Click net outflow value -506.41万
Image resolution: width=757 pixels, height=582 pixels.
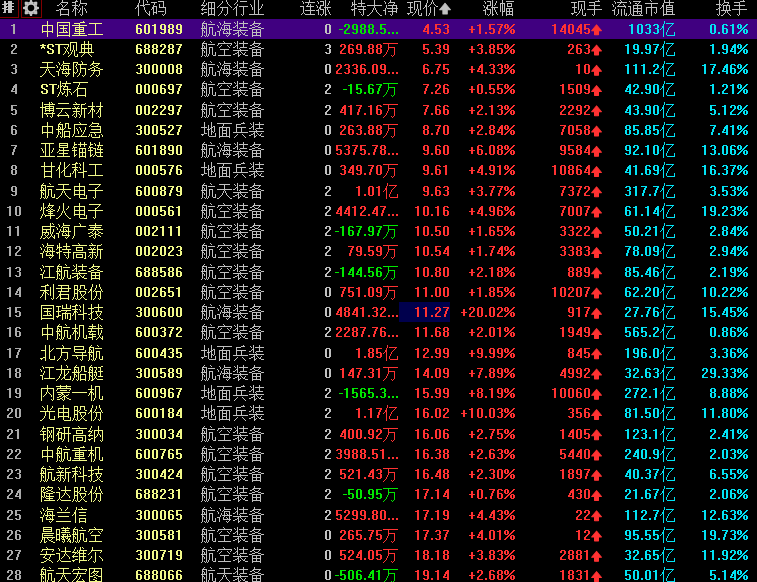click(367, 575)
